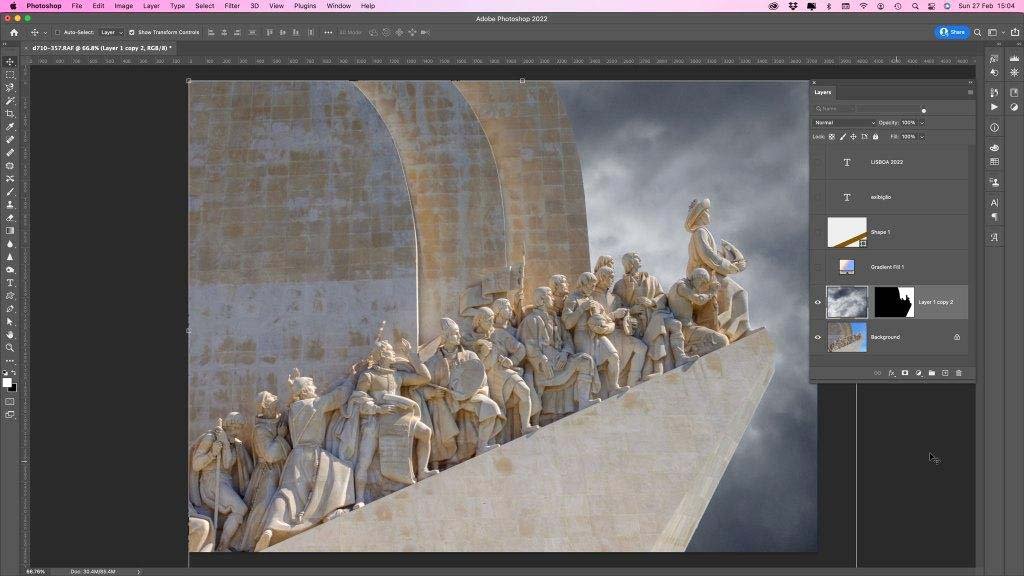Image resolution: width=1024 pixels, height=576 pixels.
Task: Click the Shape 1 layer thumbnail
Action: click(x=847, y=232)
